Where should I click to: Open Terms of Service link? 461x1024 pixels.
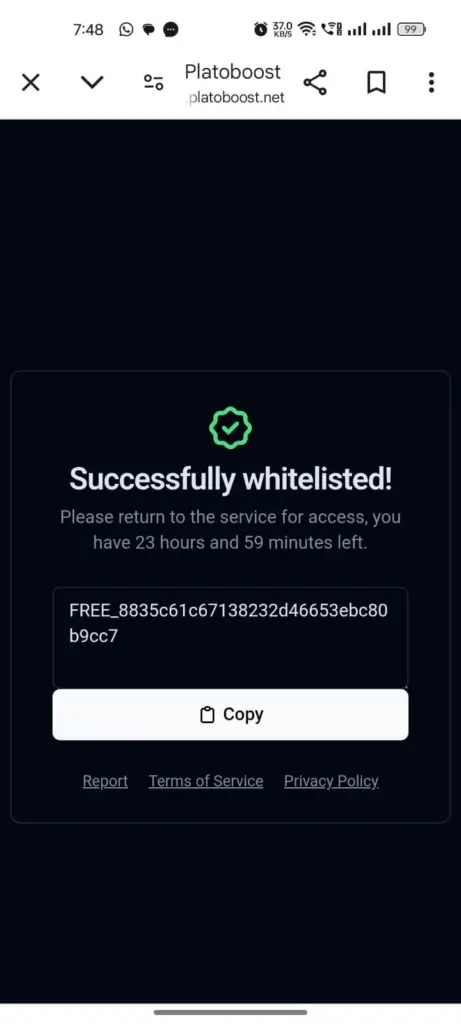[206, 781]
